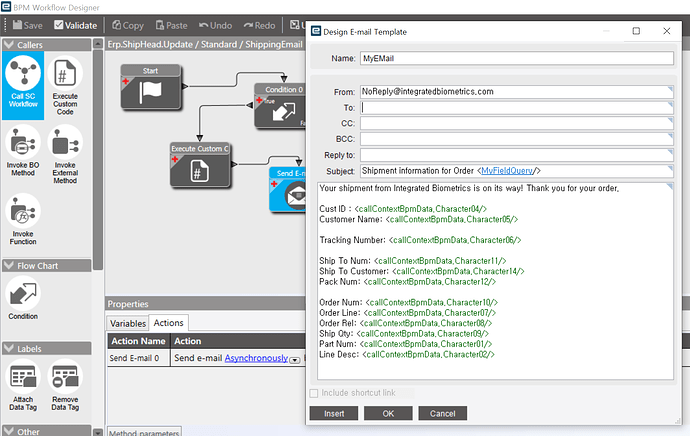Collapse the Flow Chart palette section

[9, 265]
